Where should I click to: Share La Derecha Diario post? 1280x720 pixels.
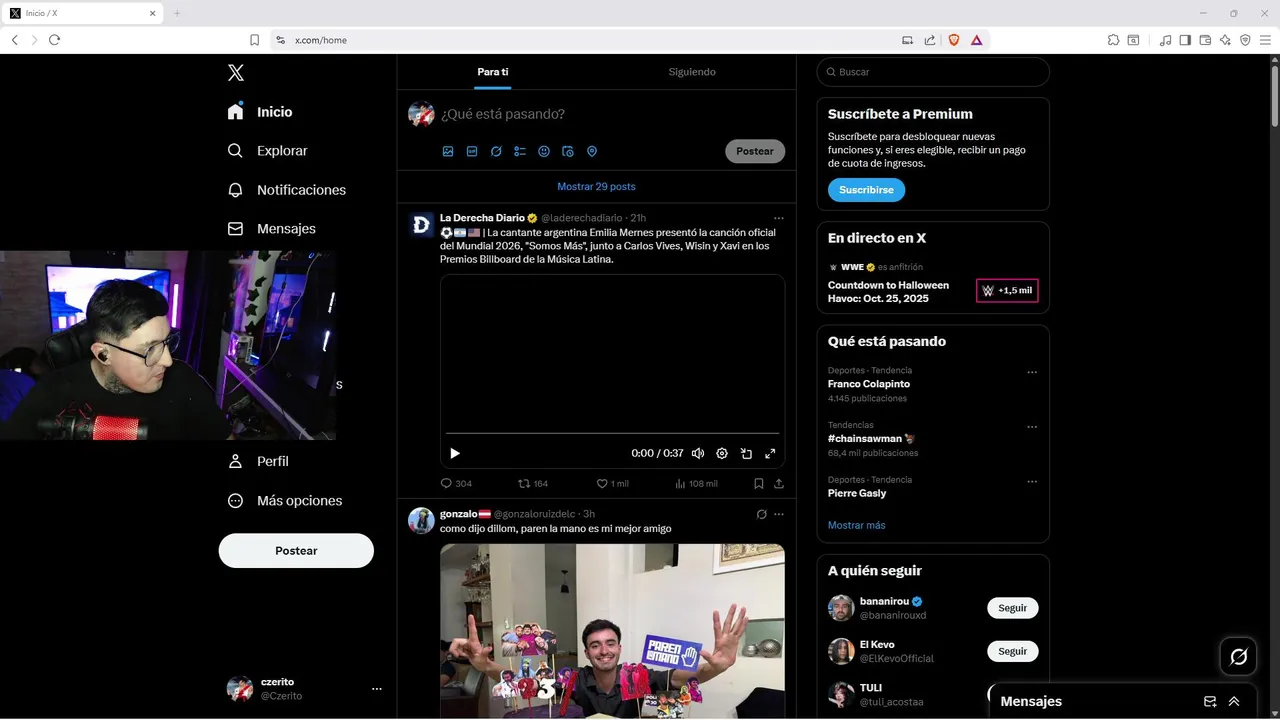(779, 484)
